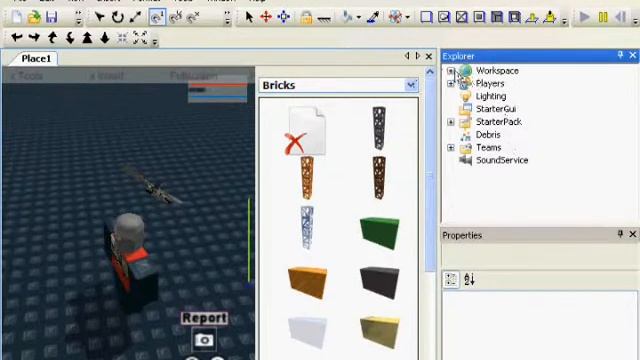Click the Report button in game view

[204, 318]
